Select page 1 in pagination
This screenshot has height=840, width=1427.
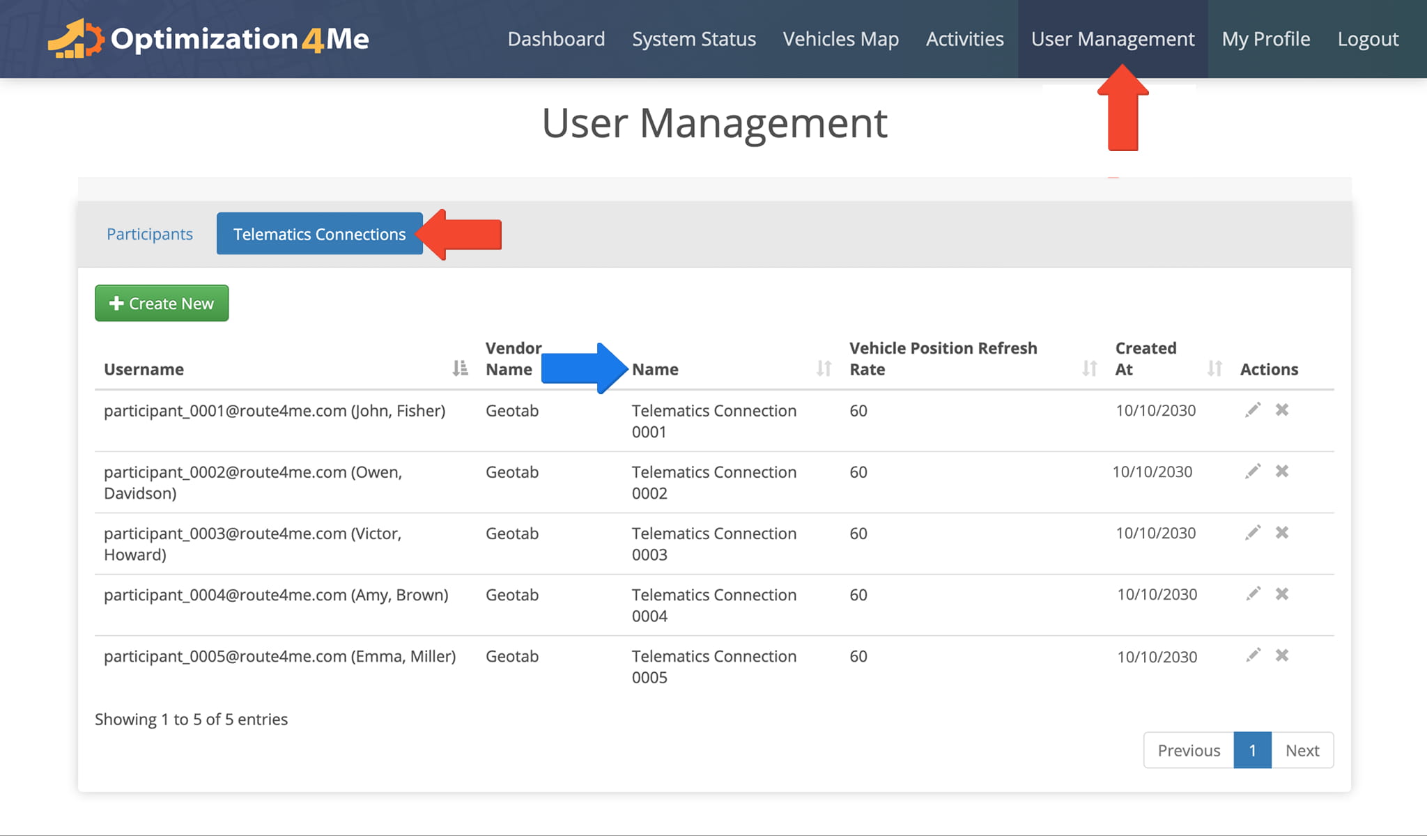pyautogui.click(x=1252, y=750)
